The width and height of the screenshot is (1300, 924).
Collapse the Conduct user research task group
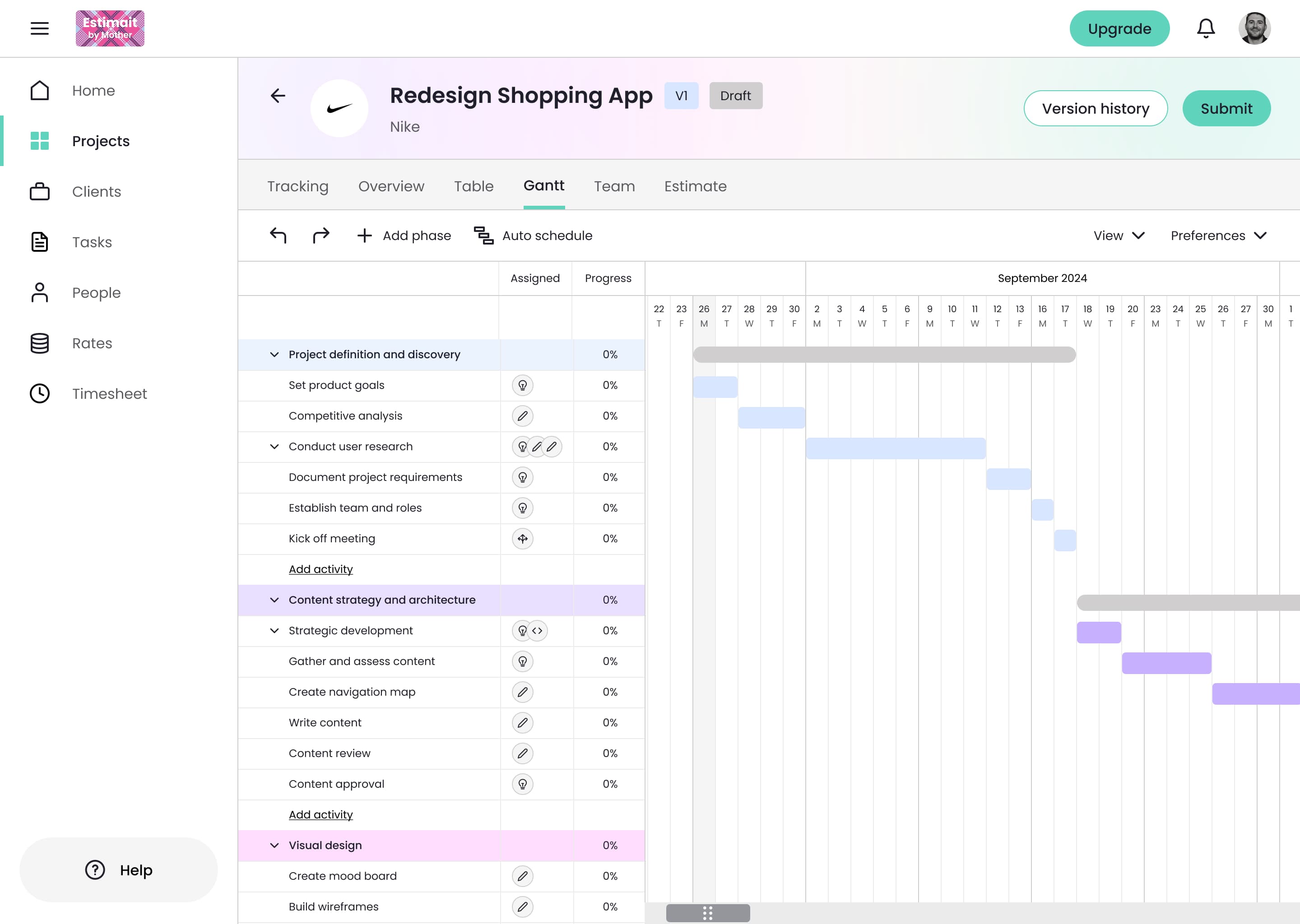pyautogui.click(x=274, y=446)
